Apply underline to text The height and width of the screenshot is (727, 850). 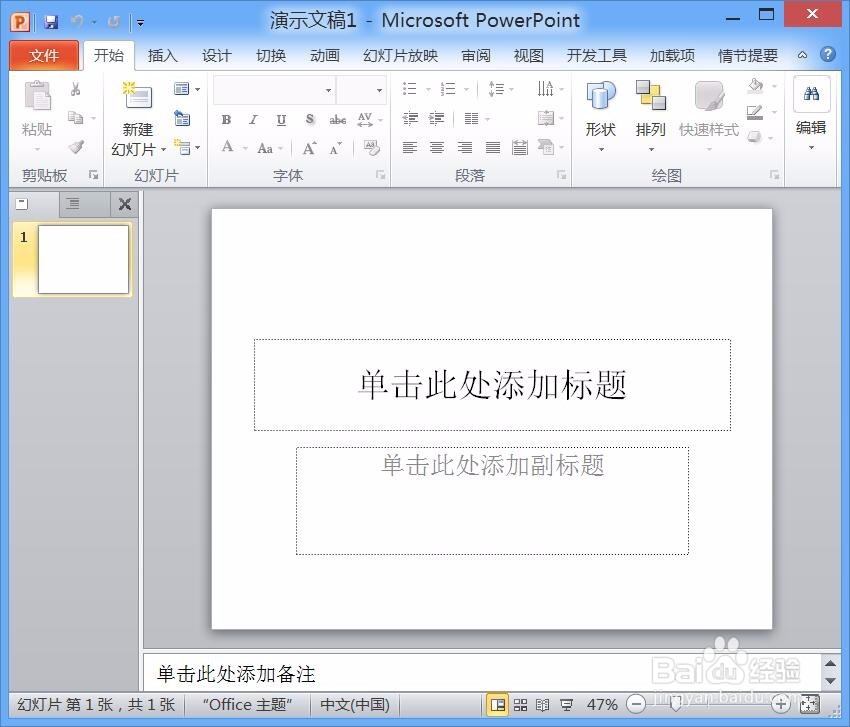(280, 120)
